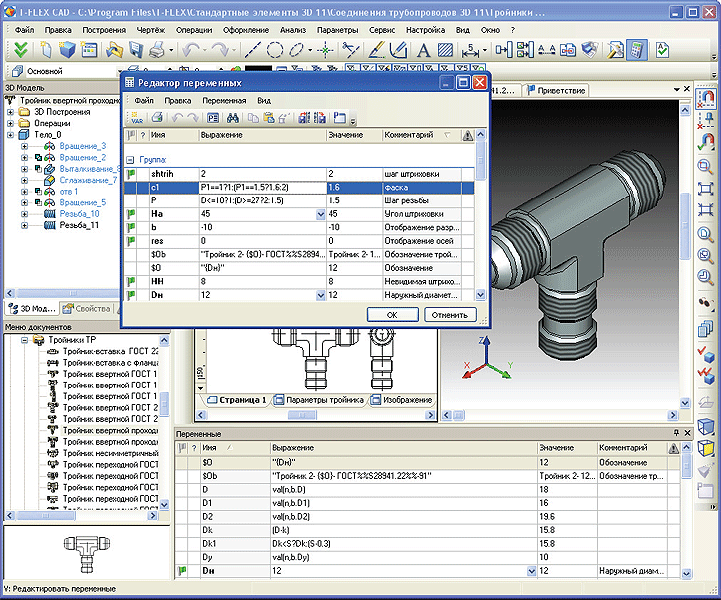This screenshot has height=600, width=721.
Task: Open a file with the folder icon
Action: [114, 50]
